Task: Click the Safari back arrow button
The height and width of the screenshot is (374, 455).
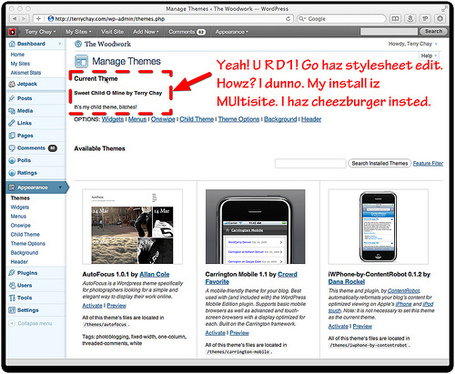Action: [15, 19]
